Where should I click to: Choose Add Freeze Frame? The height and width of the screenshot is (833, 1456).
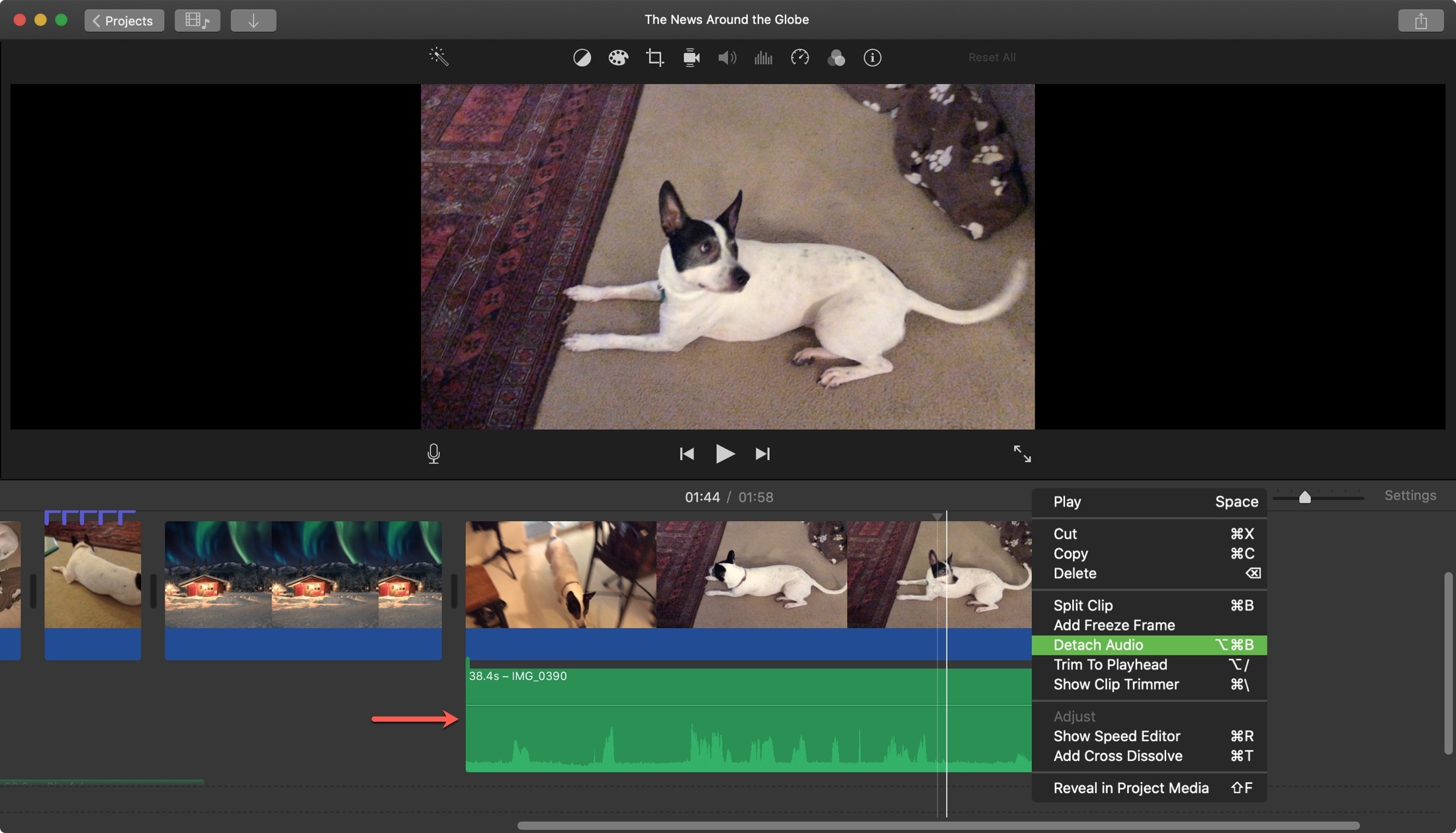[x=1149, y=625]
